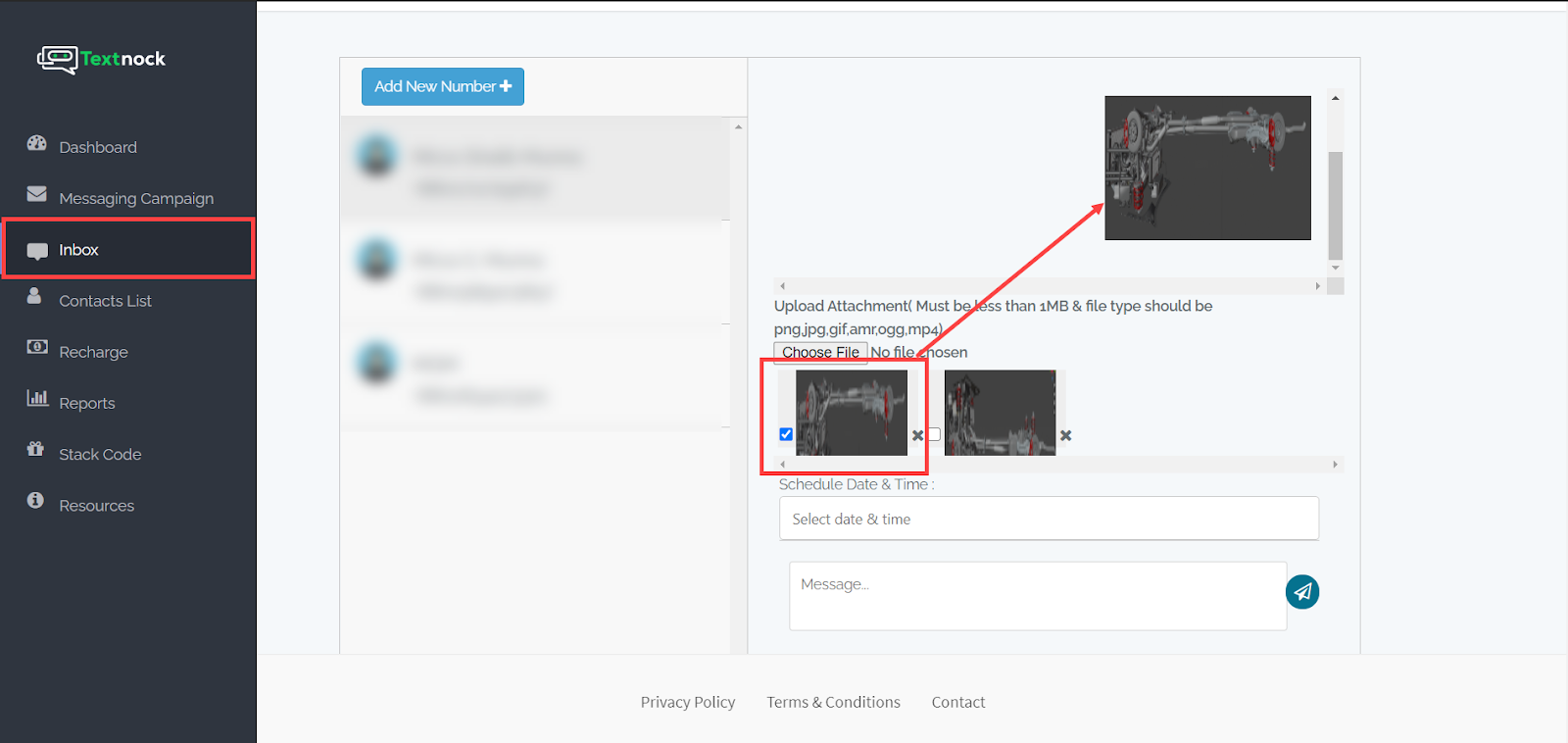This screenshot has width=1568, height=743.
Task: Uncheck the first attachment checkbox
Action: click(x=786, y=434)
